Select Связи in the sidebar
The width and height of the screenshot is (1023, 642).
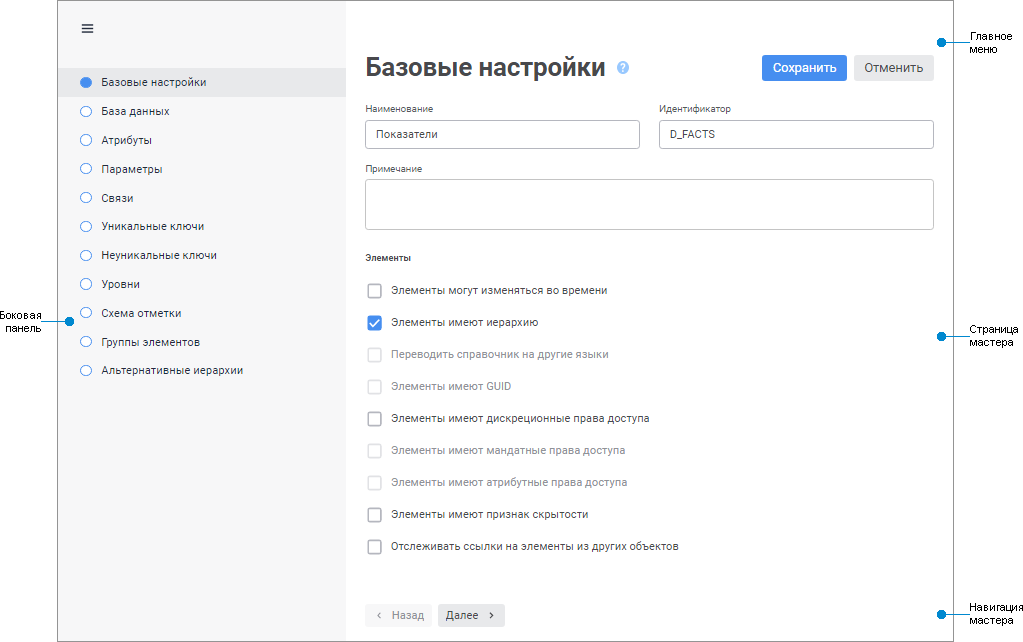(x=113, y=197)
